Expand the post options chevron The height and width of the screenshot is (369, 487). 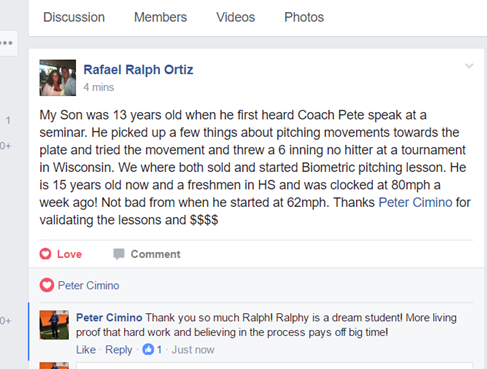coord(469,66)
